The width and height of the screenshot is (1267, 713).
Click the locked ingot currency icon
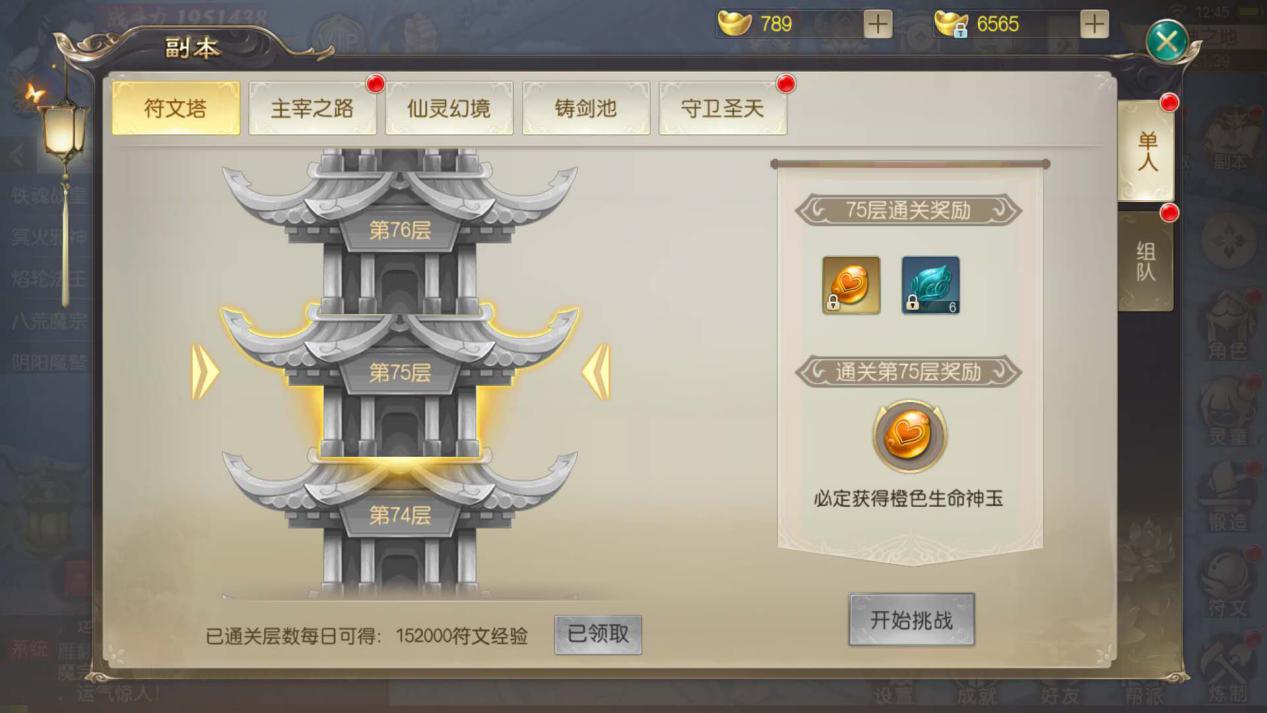951,24
